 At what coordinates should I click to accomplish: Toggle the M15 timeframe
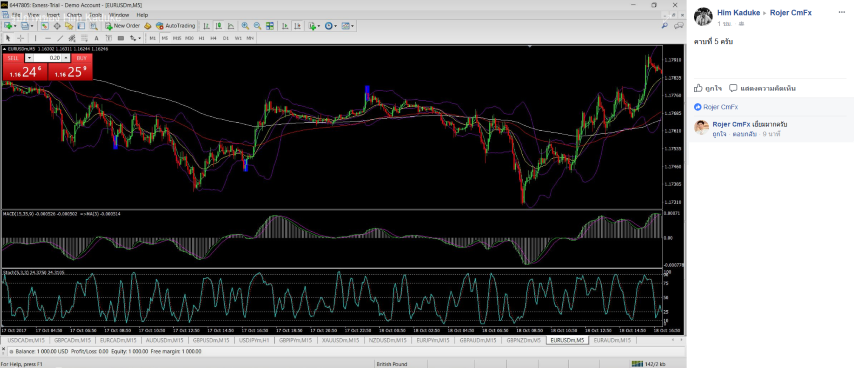pyautogui.click(x=176, y=38)
